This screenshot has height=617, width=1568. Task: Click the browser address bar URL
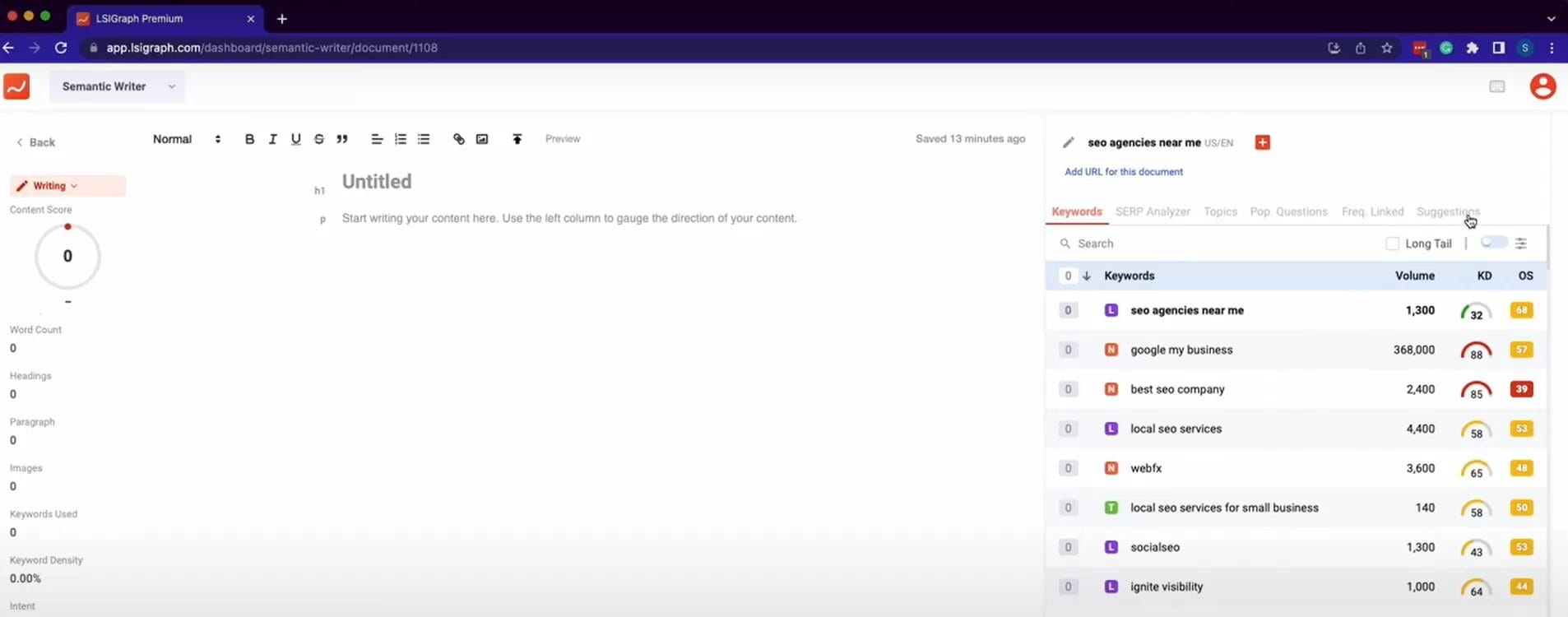click(271, 48)
